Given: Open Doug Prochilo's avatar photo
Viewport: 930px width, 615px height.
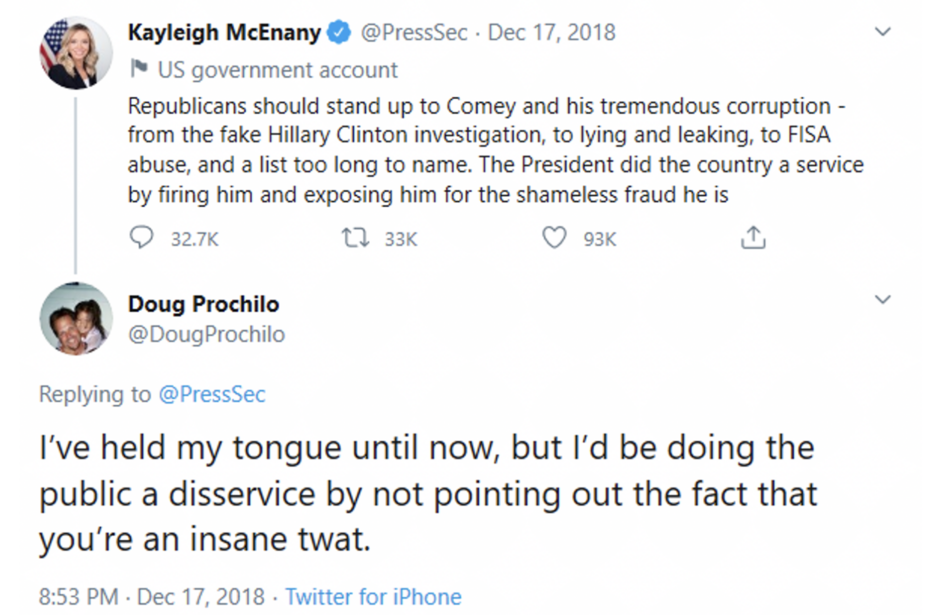Looking at the screenshot, I should 76,319.
